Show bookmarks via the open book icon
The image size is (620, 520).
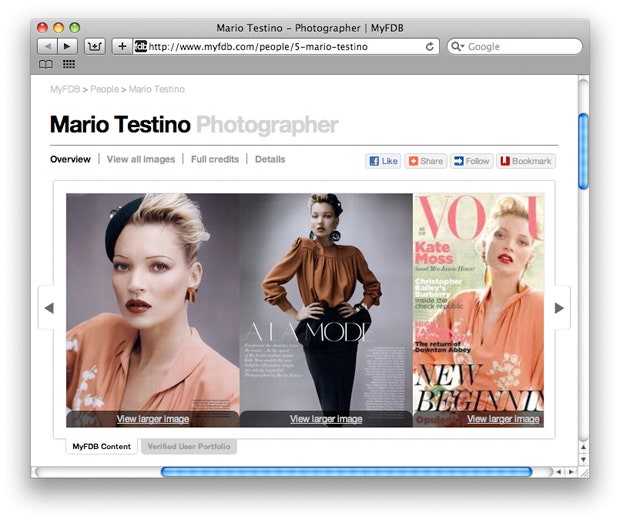click(46, 64)
